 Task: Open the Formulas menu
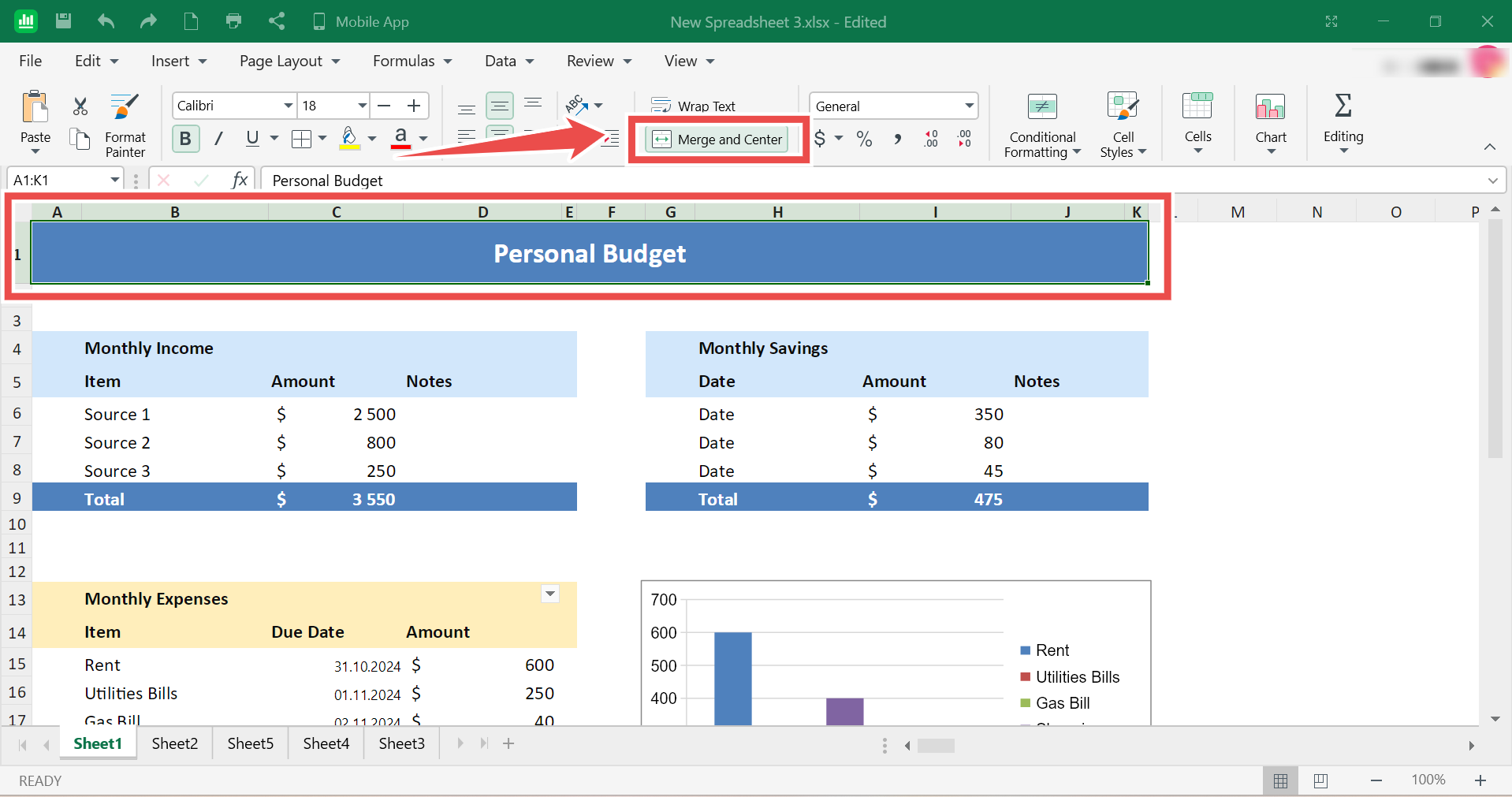point(412,61)
